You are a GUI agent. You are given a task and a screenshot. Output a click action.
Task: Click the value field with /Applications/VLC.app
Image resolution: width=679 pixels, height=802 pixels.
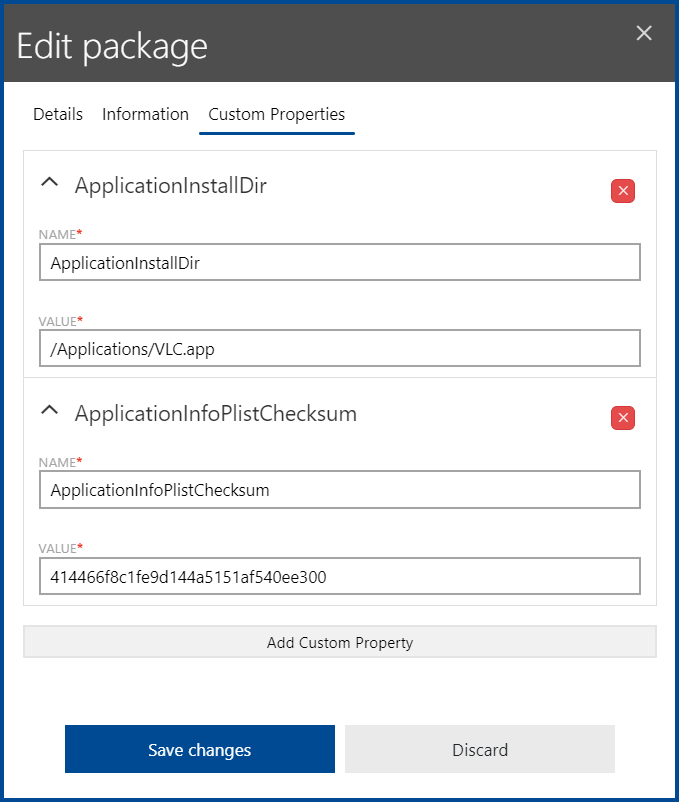(x=339, y=349)
